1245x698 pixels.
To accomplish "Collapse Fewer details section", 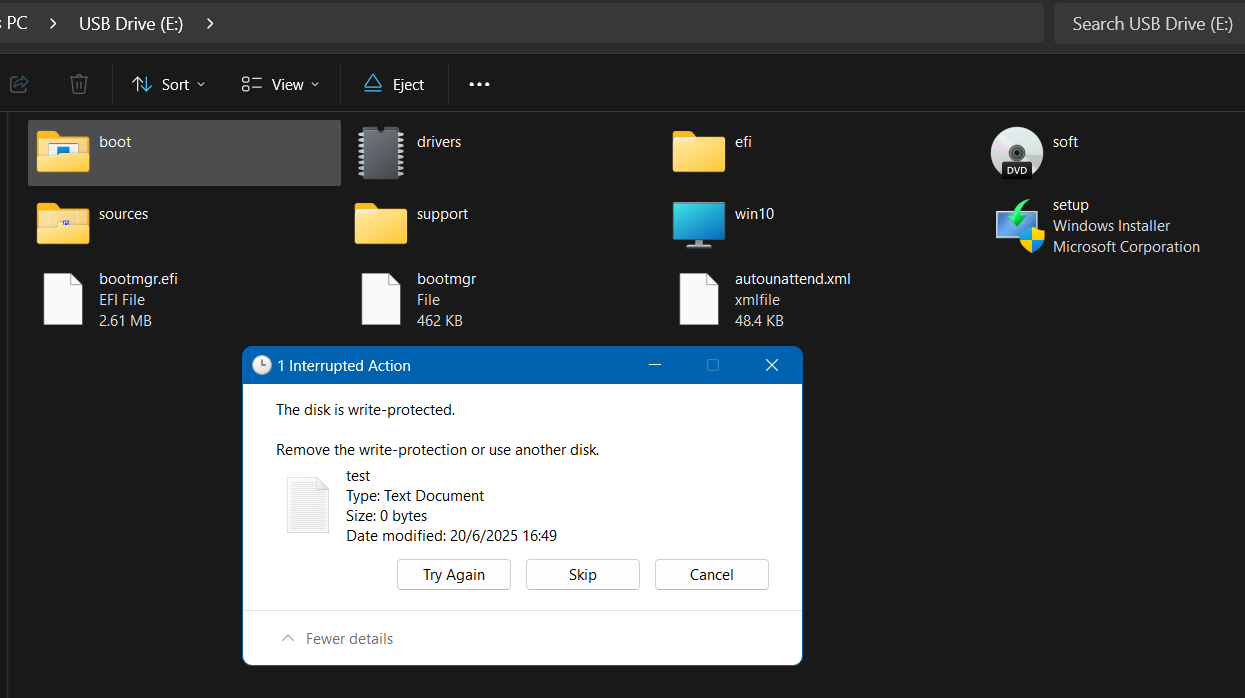I will (337, 638).
